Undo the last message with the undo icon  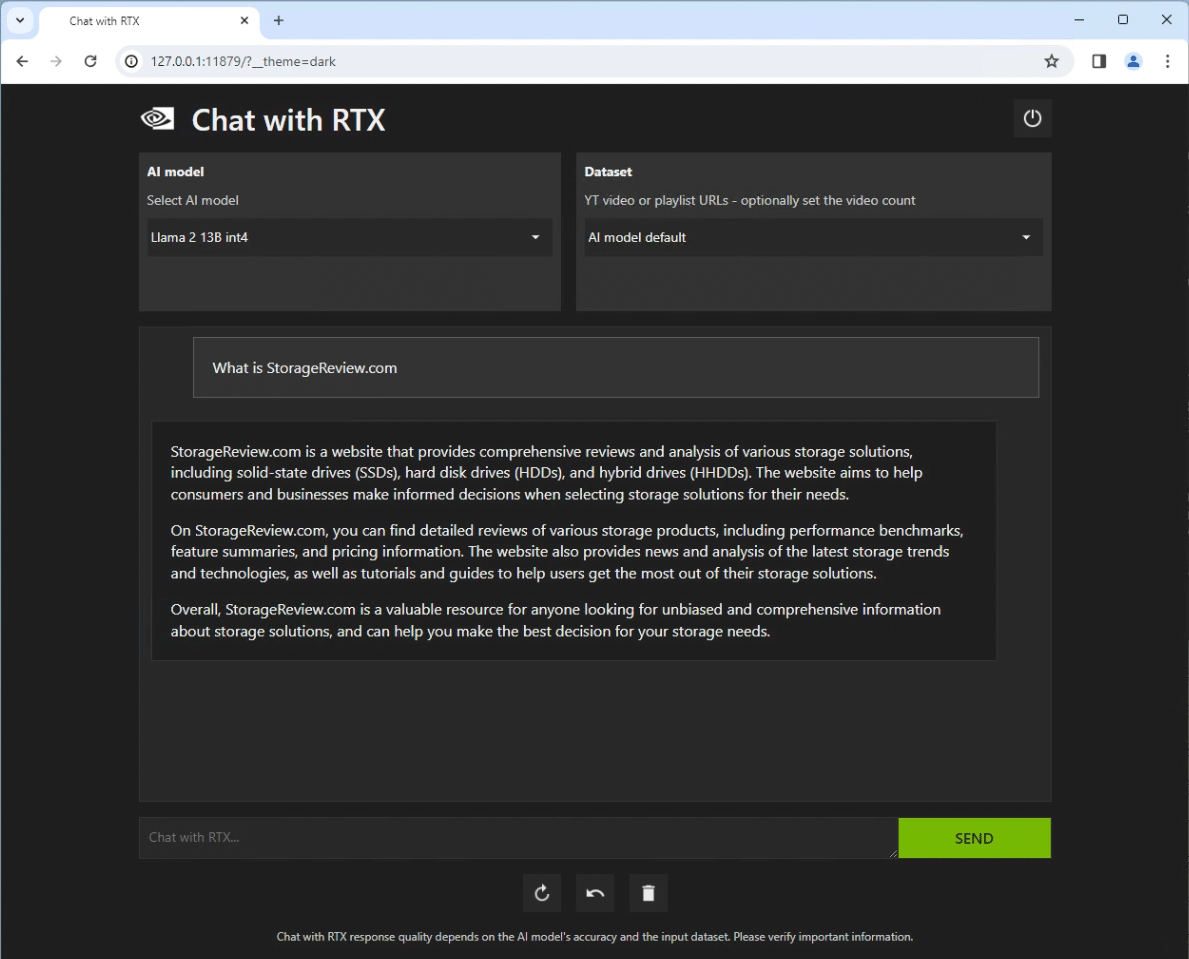click(x=595, y=893)
